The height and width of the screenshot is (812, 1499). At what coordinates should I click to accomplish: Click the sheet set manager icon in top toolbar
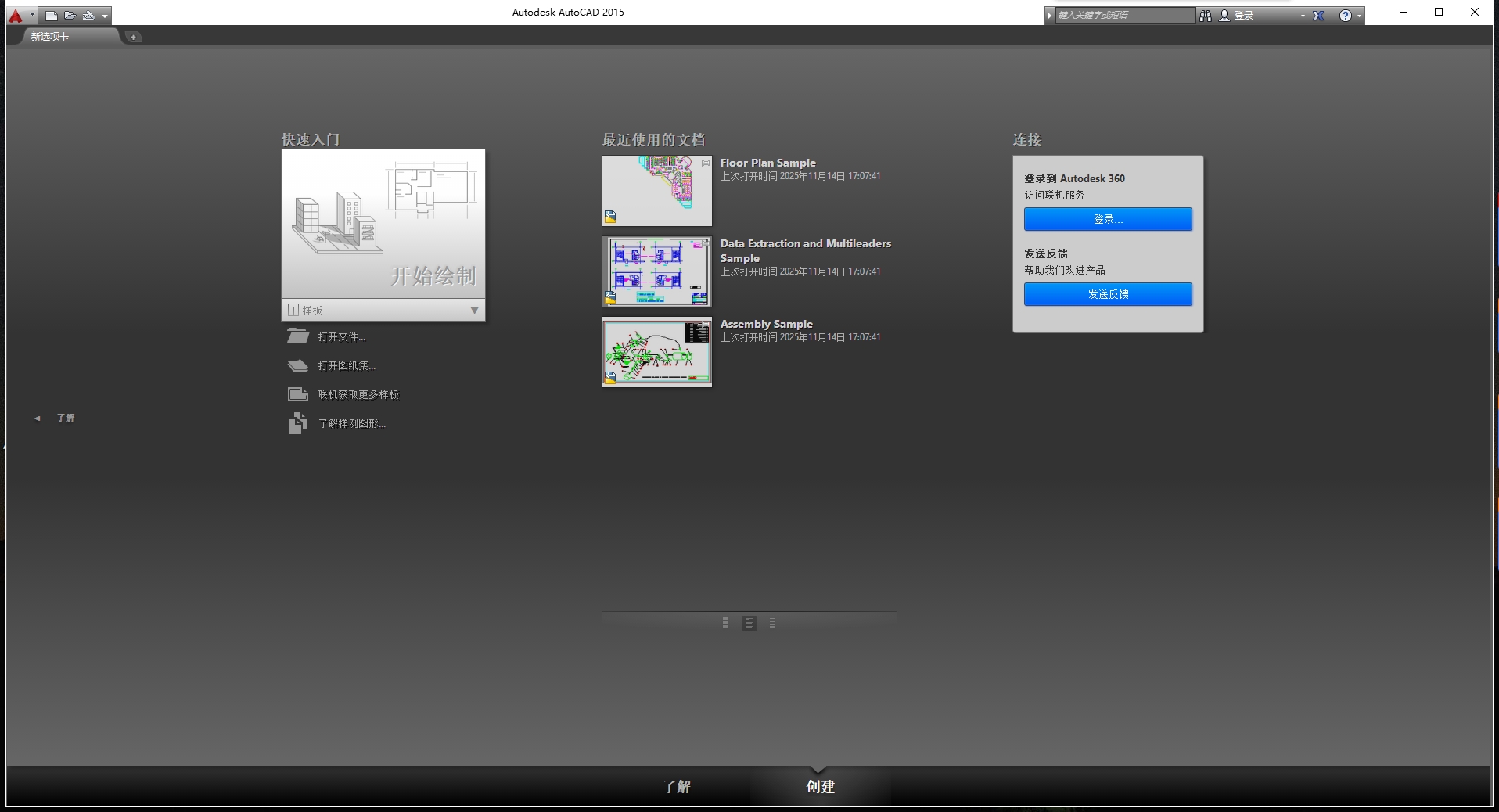point(88,16)
